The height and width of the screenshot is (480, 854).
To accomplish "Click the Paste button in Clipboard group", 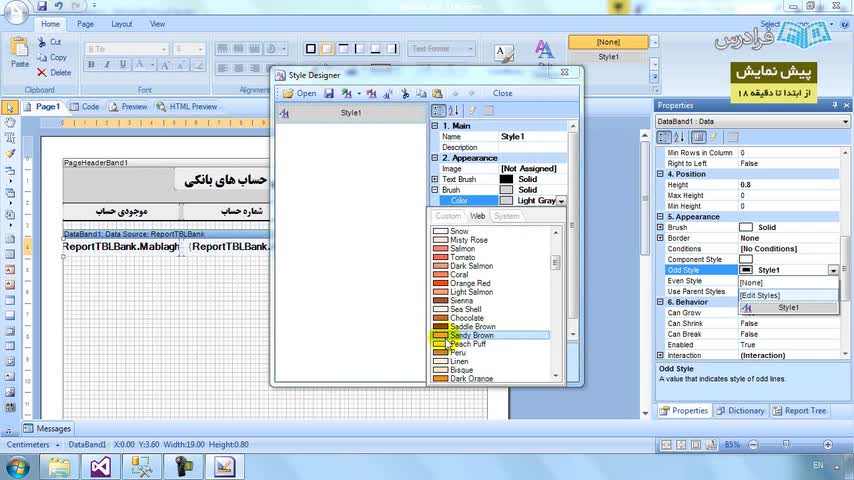I will click(x=20, y=53).
